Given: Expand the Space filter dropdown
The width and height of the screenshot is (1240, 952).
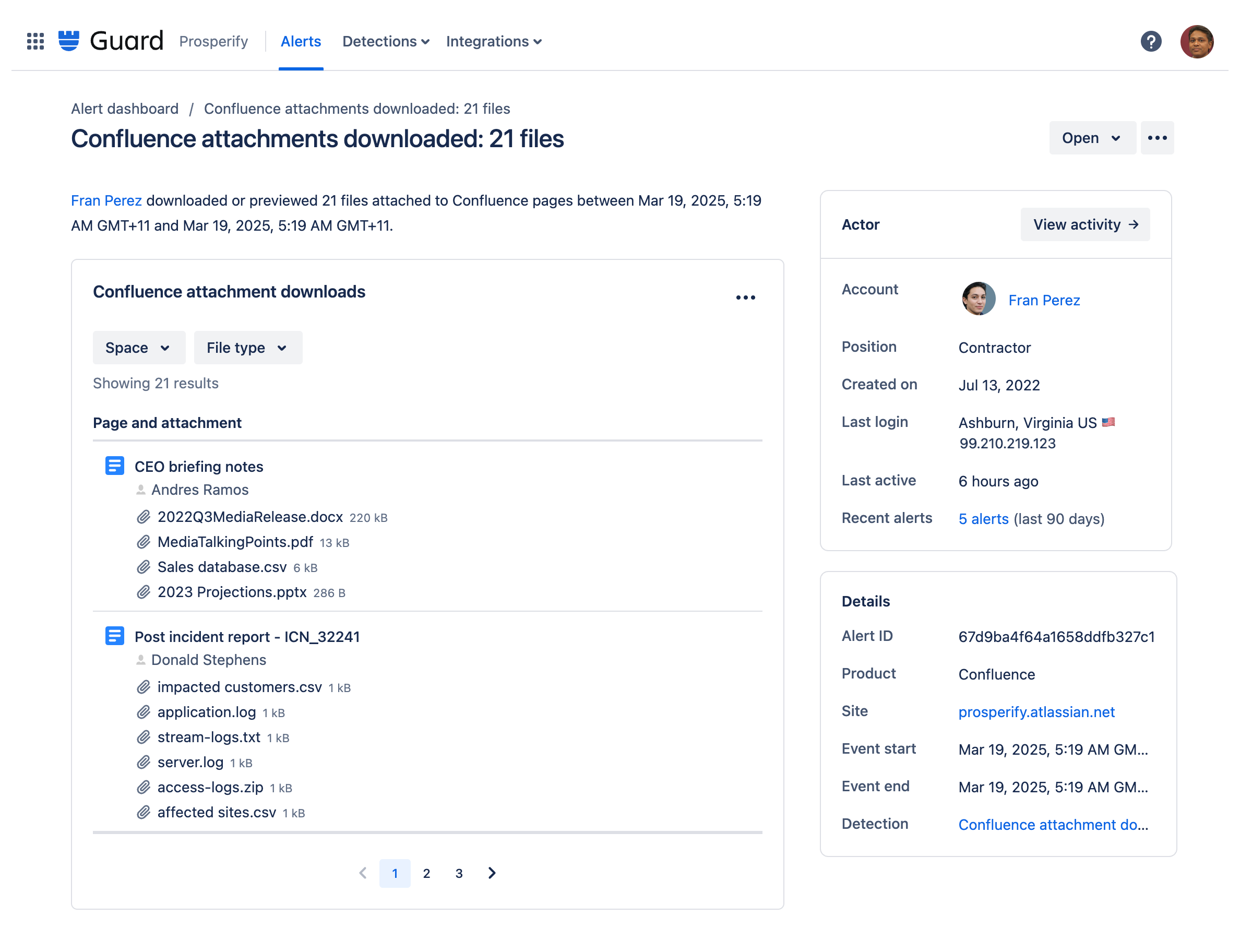Looking at the screenshot, I should 139,348.
